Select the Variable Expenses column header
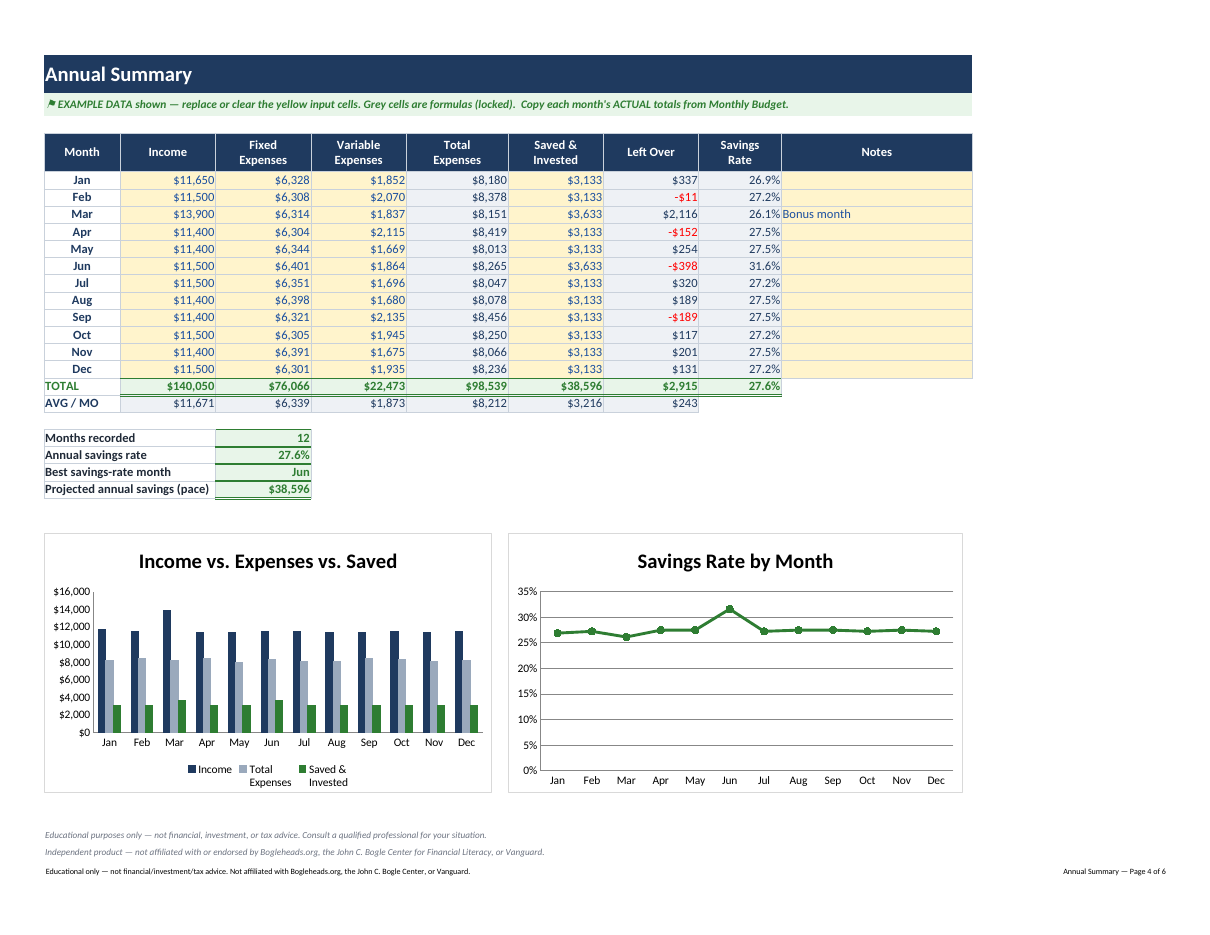1210x935 pixels. pos(358,152)
